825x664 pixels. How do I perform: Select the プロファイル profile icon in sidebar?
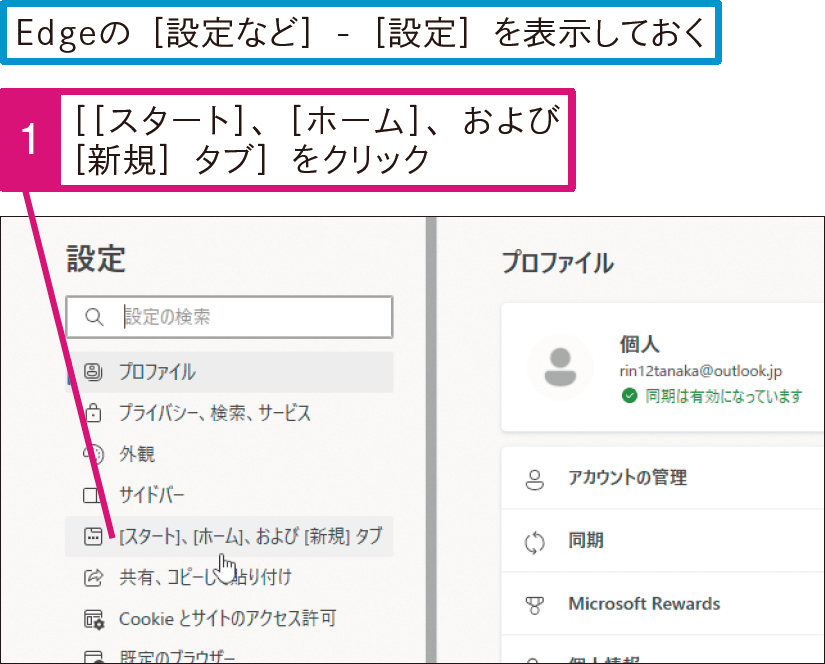(x=93, y=372)
